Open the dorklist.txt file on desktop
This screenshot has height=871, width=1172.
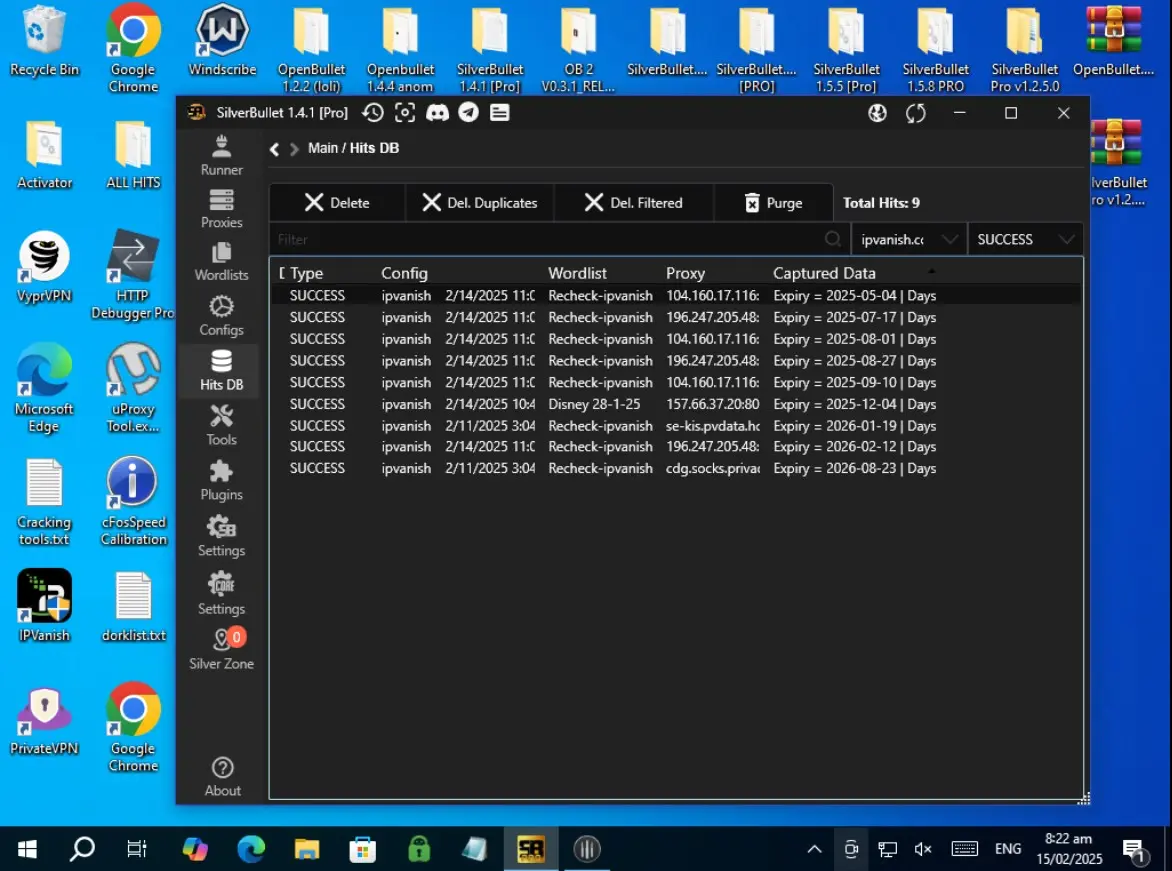point(133,606)
